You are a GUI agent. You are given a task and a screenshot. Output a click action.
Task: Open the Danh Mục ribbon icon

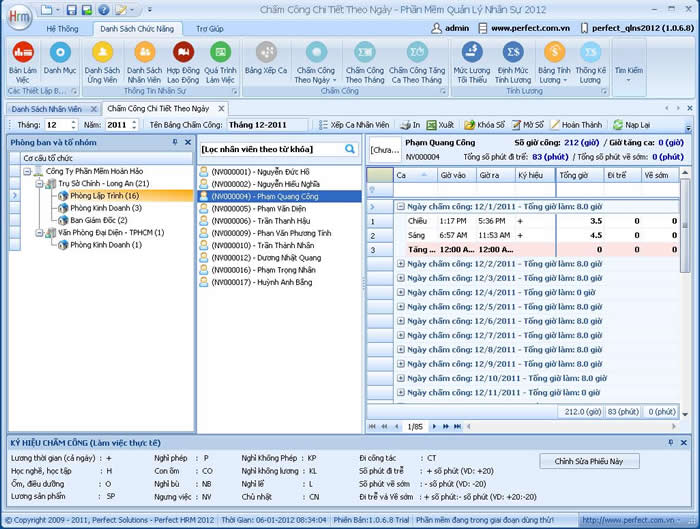coord(60,57)
